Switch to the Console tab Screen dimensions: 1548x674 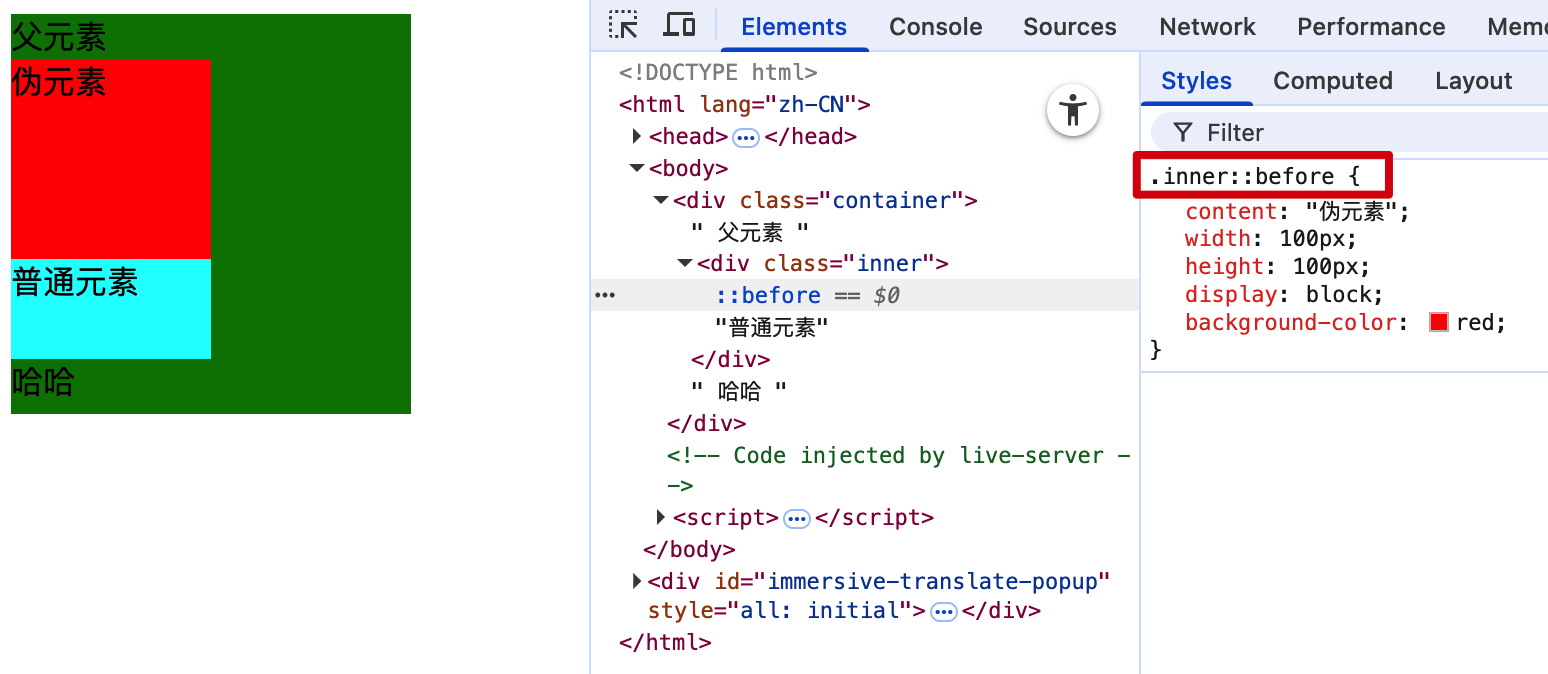click(935, 27)
